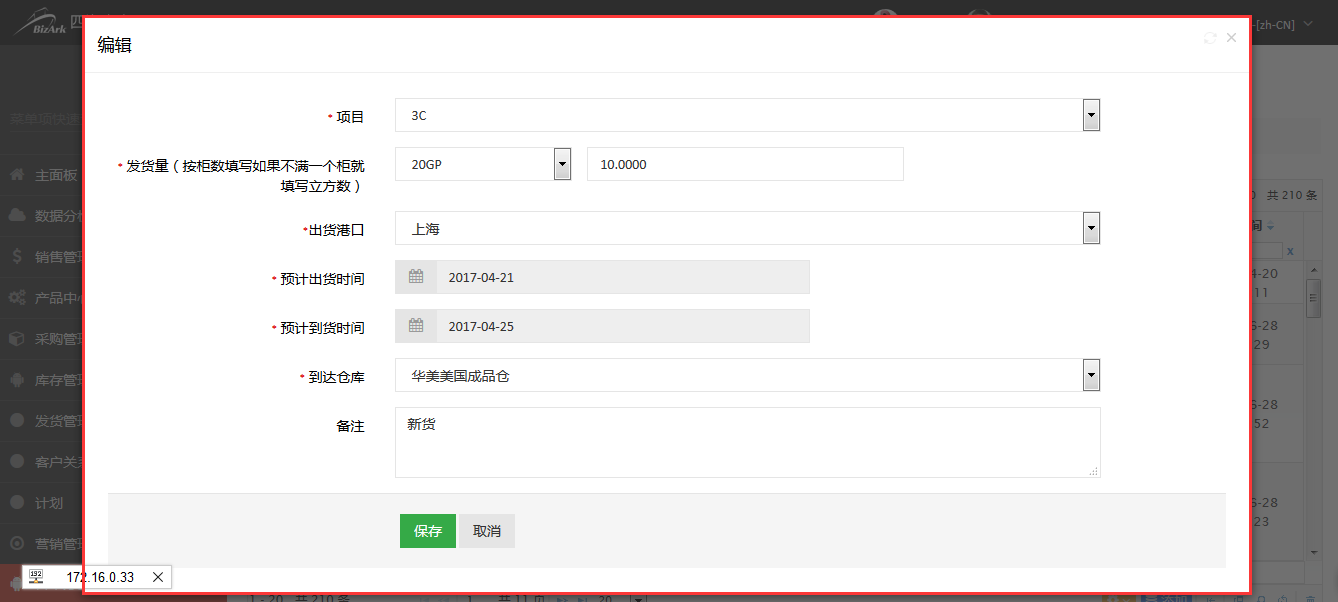Click the 计划 menu item in sidebar

49,503
